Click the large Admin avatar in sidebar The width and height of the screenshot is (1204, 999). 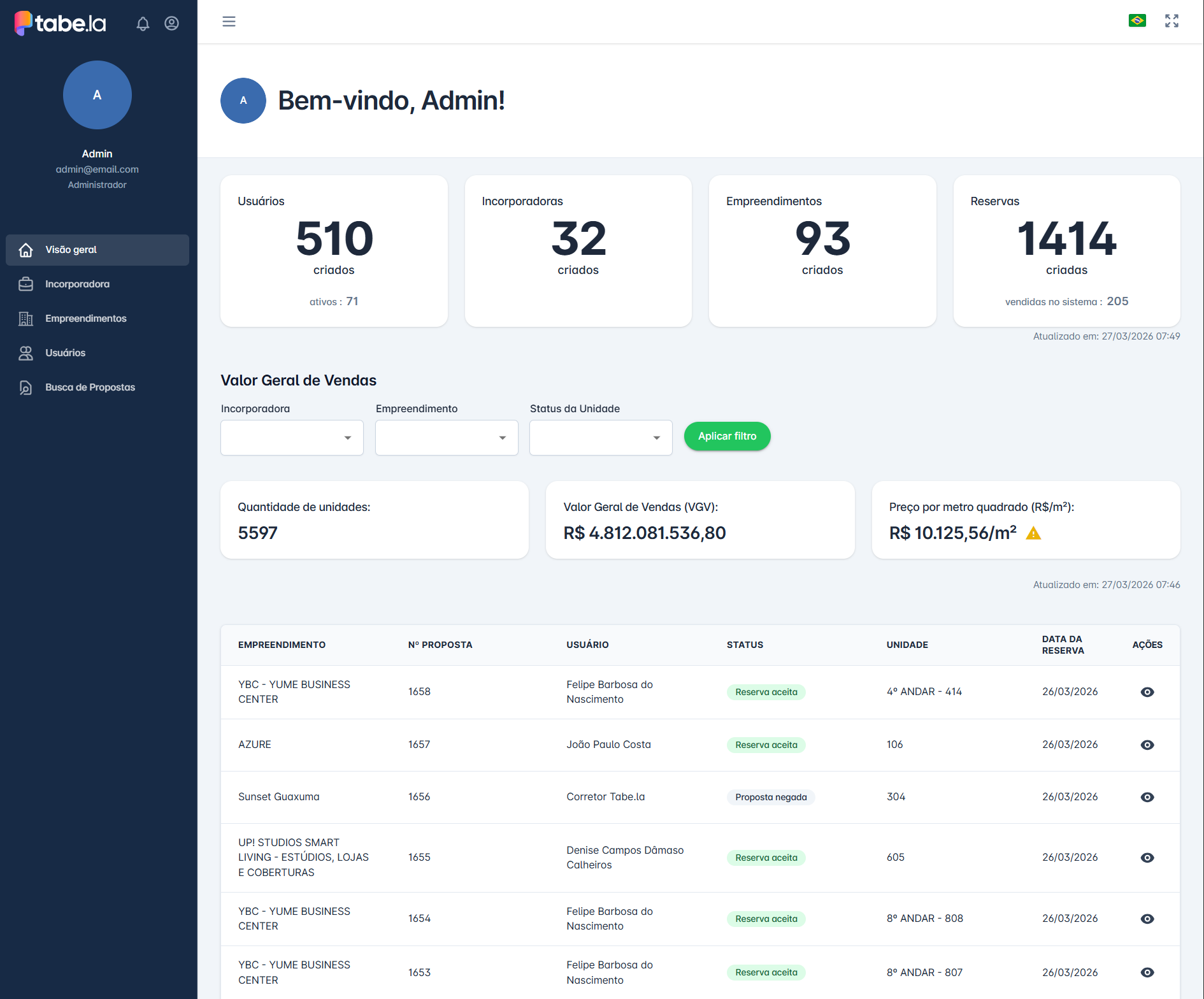[x=97, y=95]
